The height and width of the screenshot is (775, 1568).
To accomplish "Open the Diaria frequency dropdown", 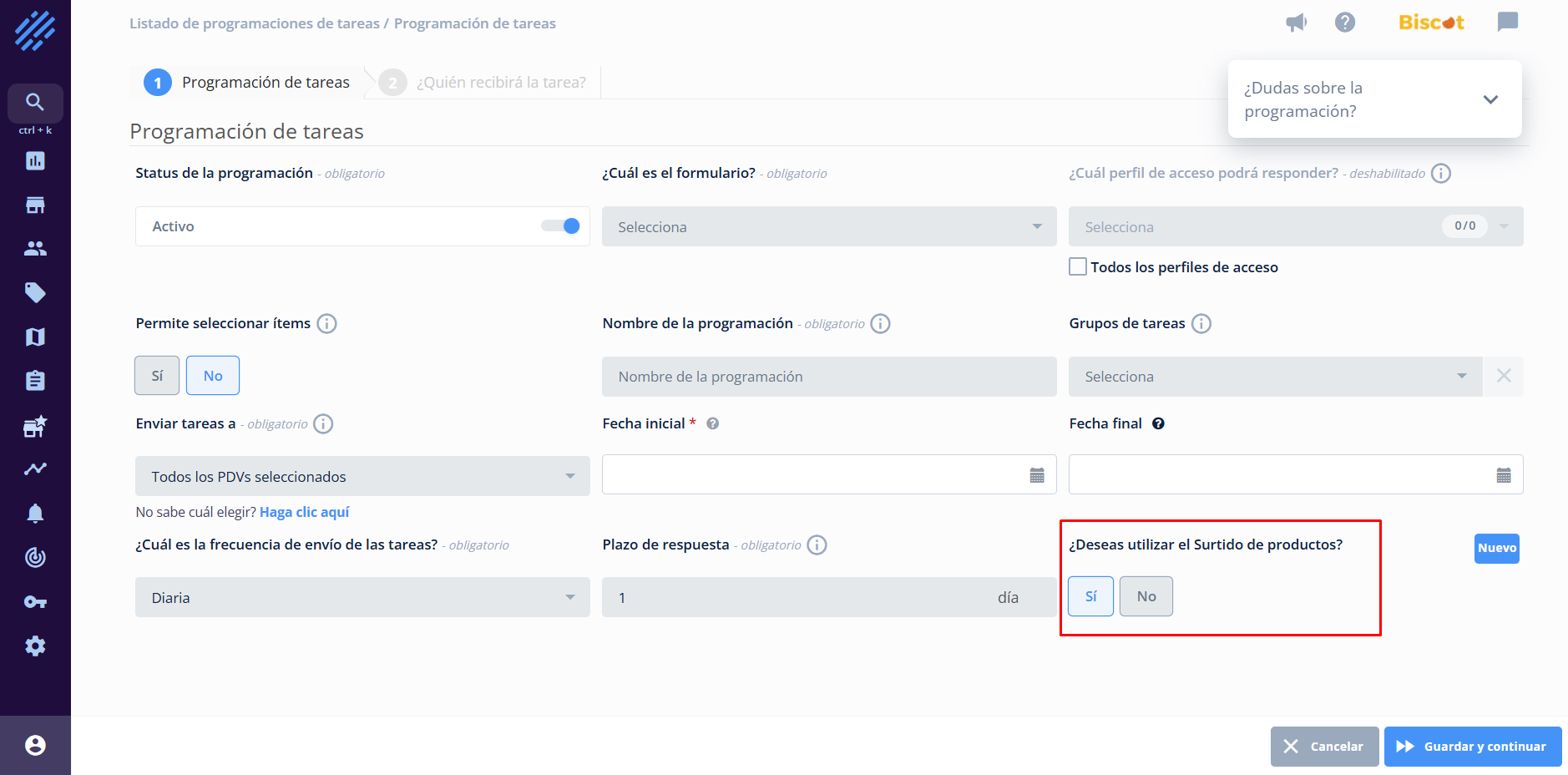I will (x=362, y=597).
